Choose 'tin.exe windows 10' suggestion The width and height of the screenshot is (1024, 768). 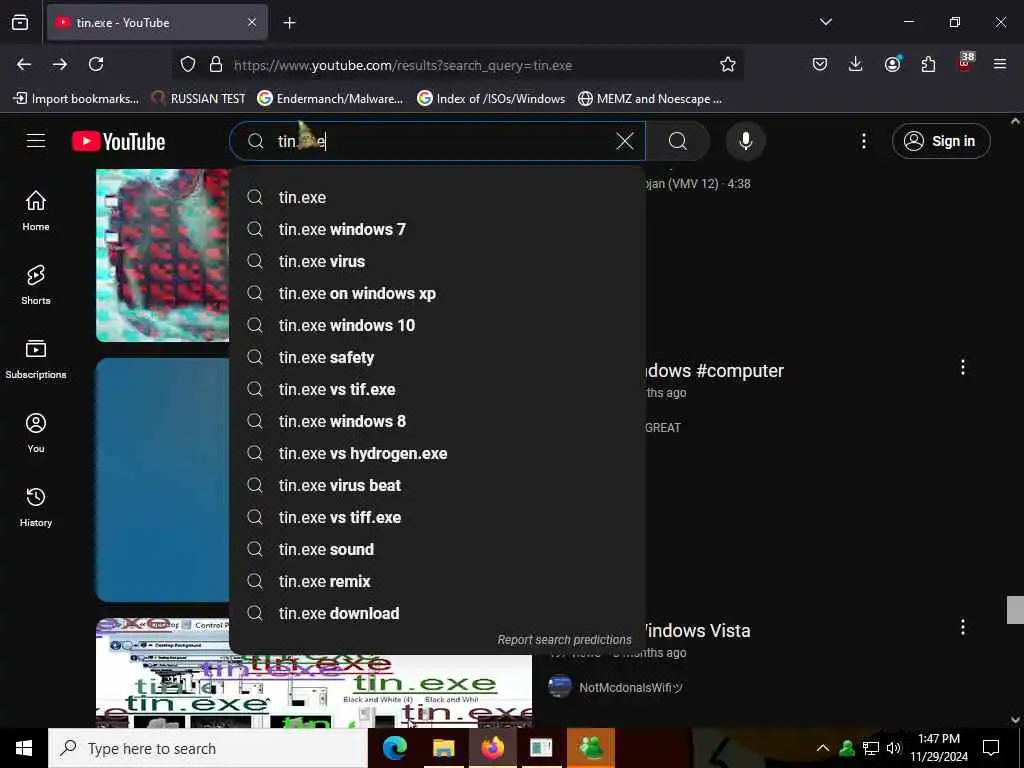(x=437, y=325)
